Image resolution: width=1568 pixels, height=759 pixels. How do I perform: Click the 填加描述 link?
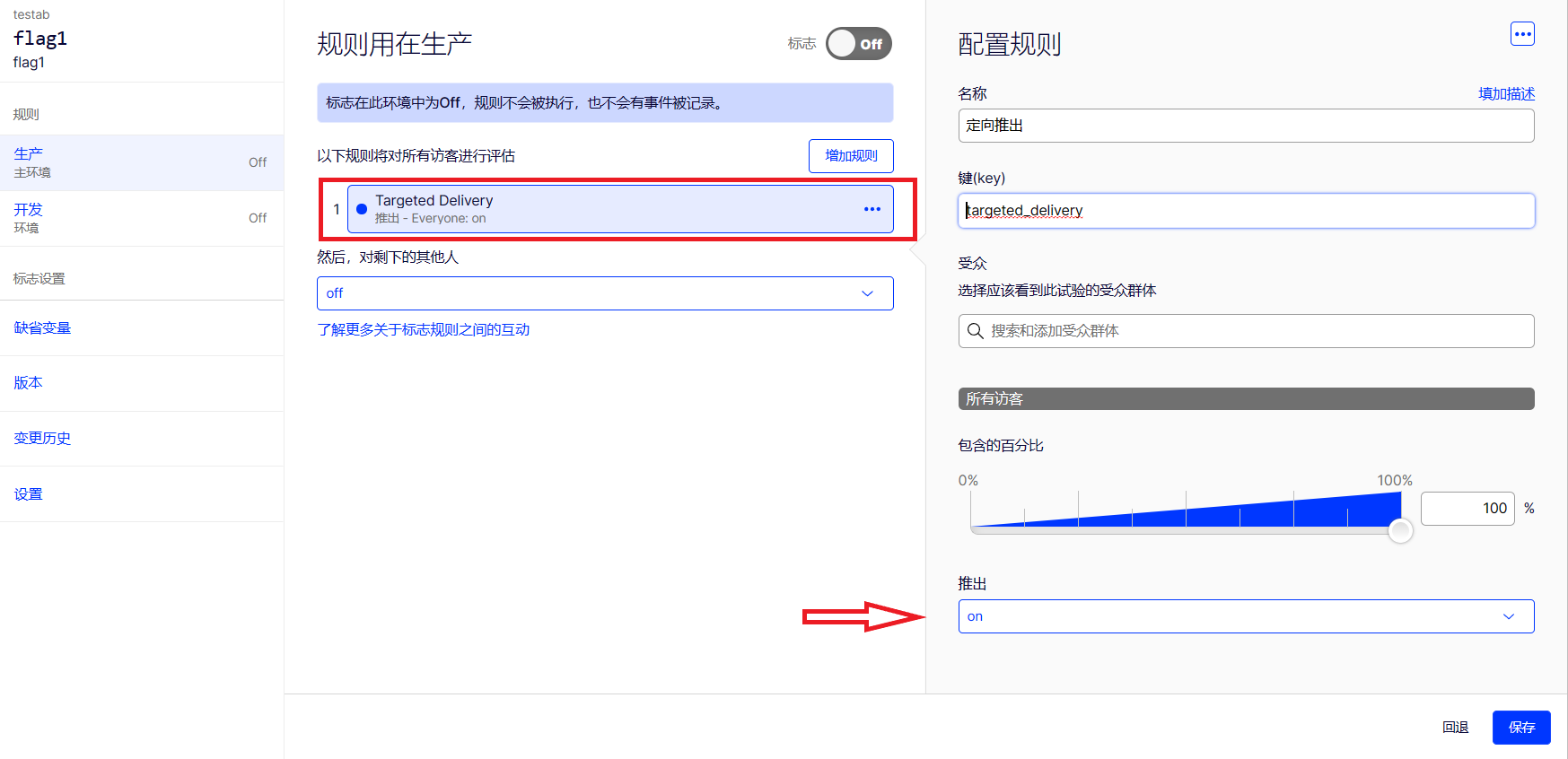(x=1506, y=93)
